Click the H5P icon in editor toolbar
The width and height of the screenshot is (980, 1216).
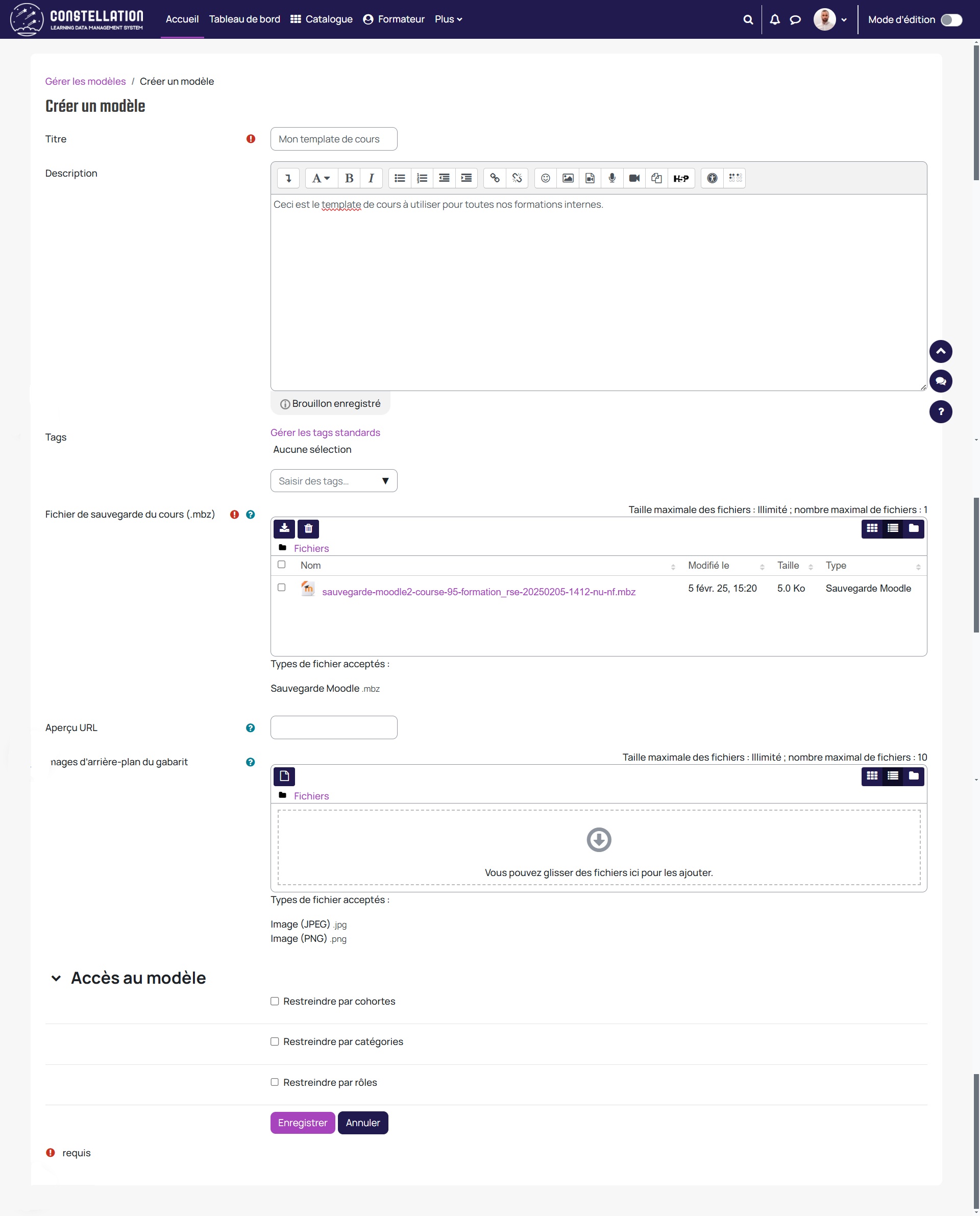pos(681,178)
